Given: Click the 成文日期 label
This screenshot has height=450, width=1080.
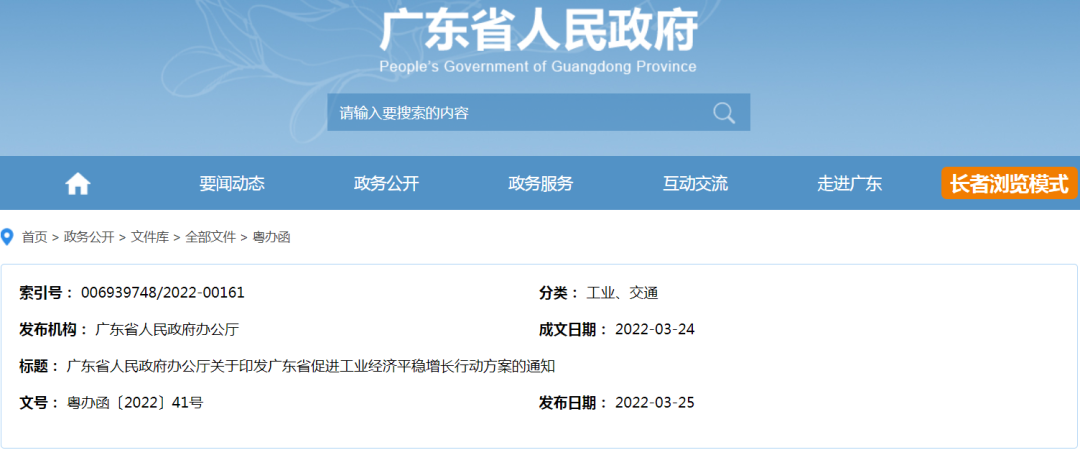Looking at the screenshot, I should point(574,329).
